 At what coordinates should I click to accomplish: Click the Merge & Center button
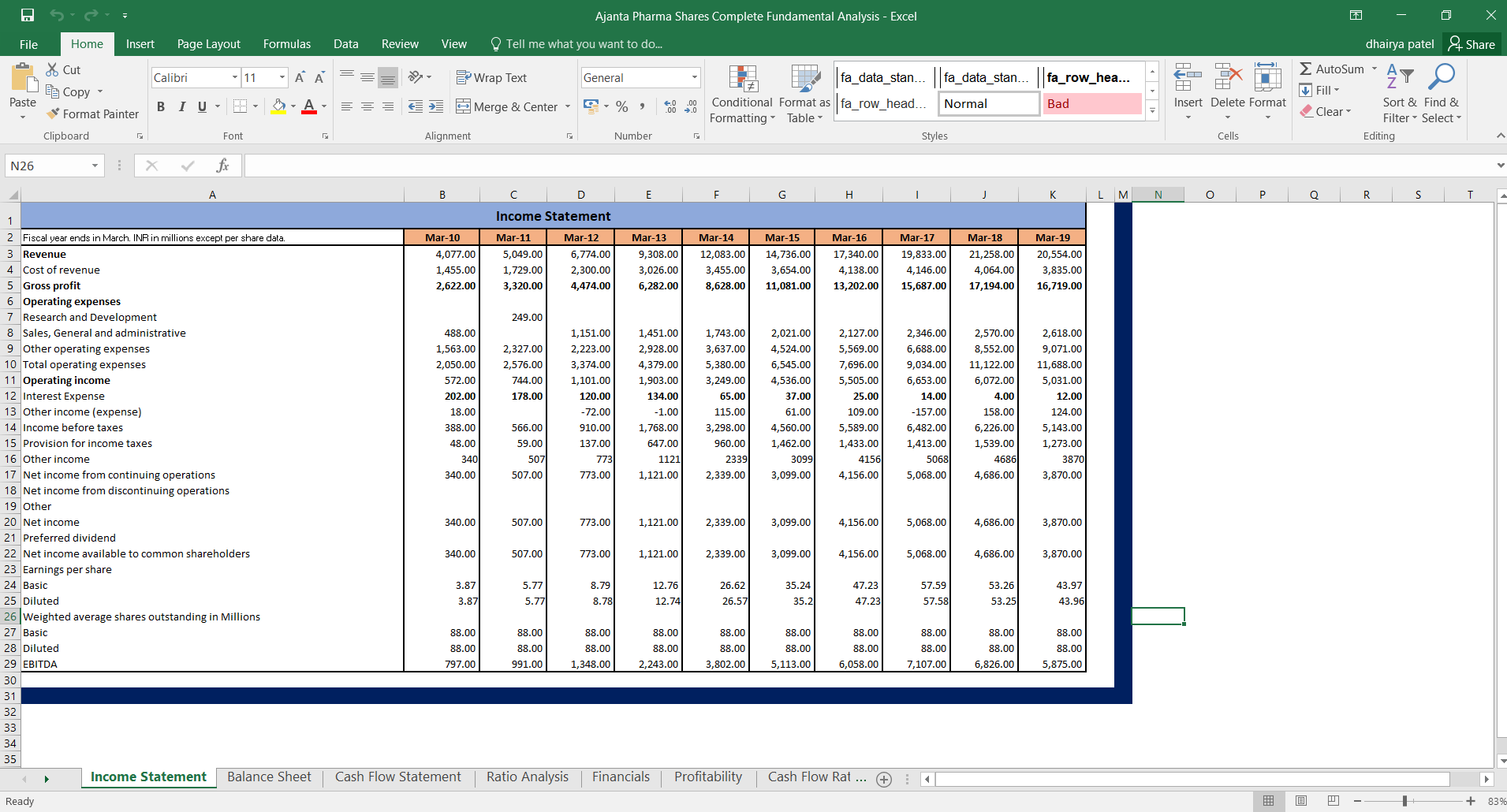pos(507,106)
